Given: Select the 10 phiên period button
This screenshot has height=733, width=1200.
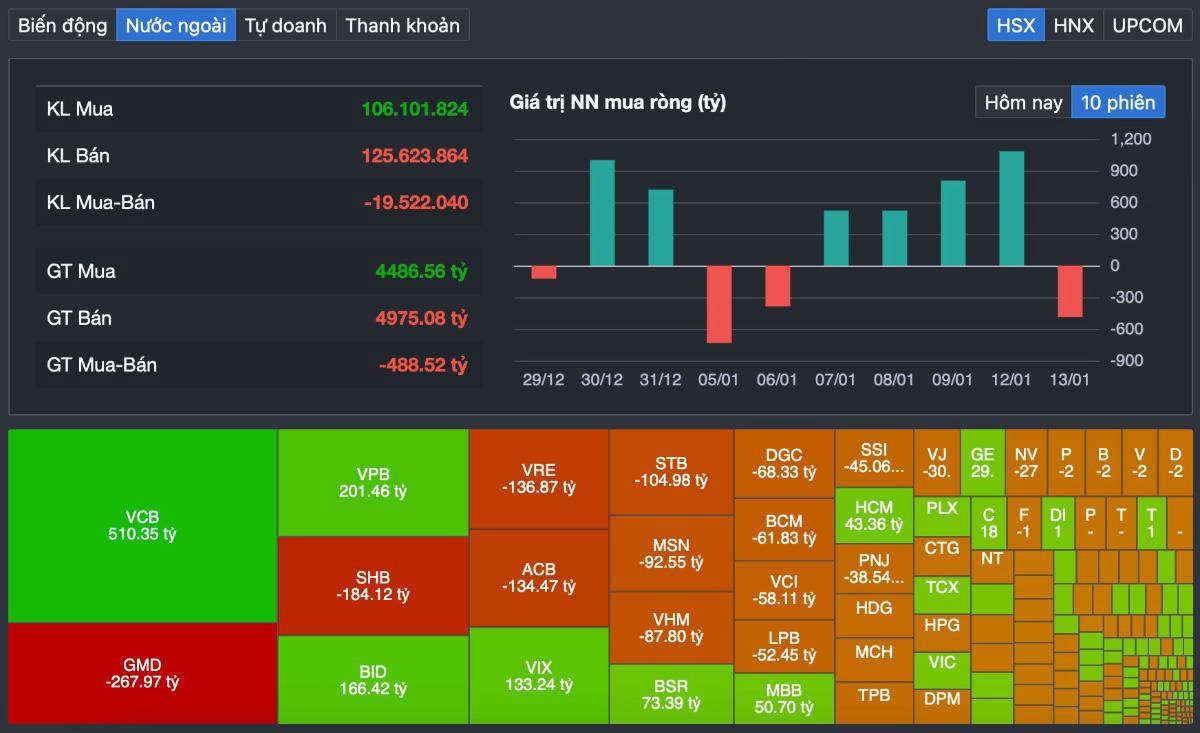Looking at the screenshot, I should point(1118,101).
